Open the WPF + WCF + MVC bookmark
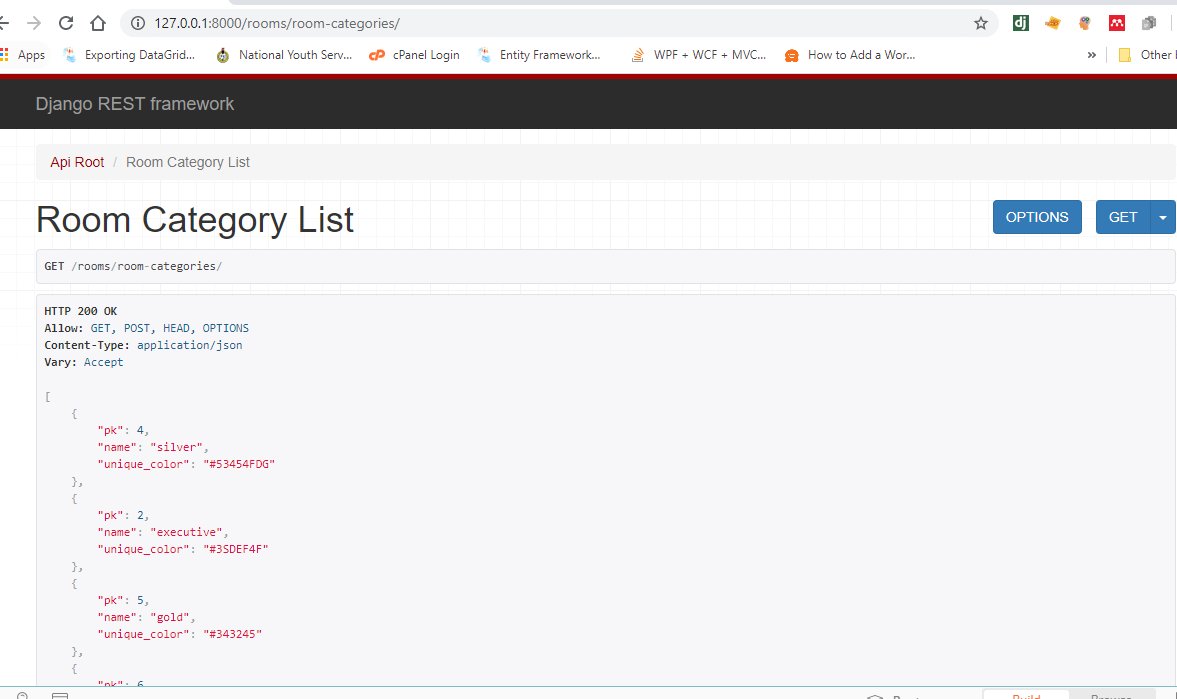The image size is (1177, 699). point(699,55)
